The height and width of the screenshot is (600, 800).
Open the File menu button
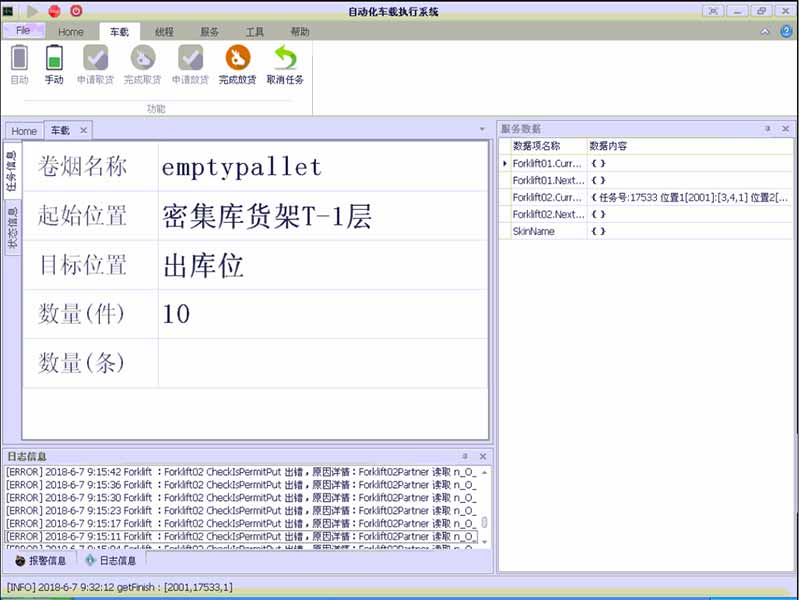pos(23,31)
